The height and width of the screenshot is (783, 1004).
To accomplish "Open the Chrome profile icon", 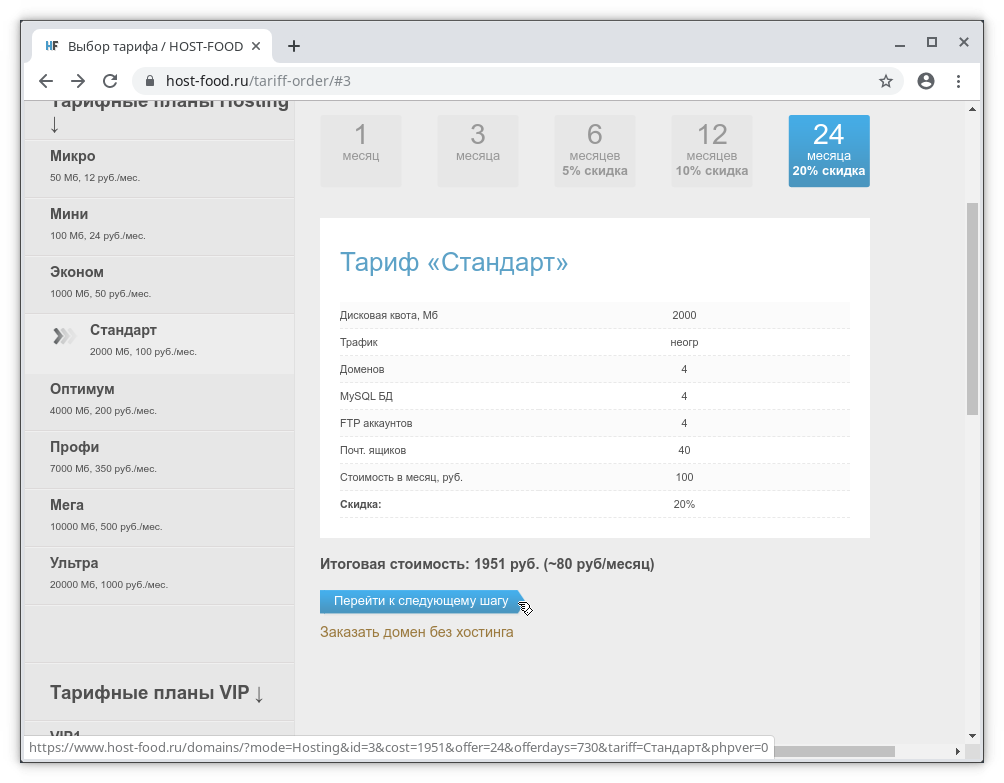I will coord(926,81).
